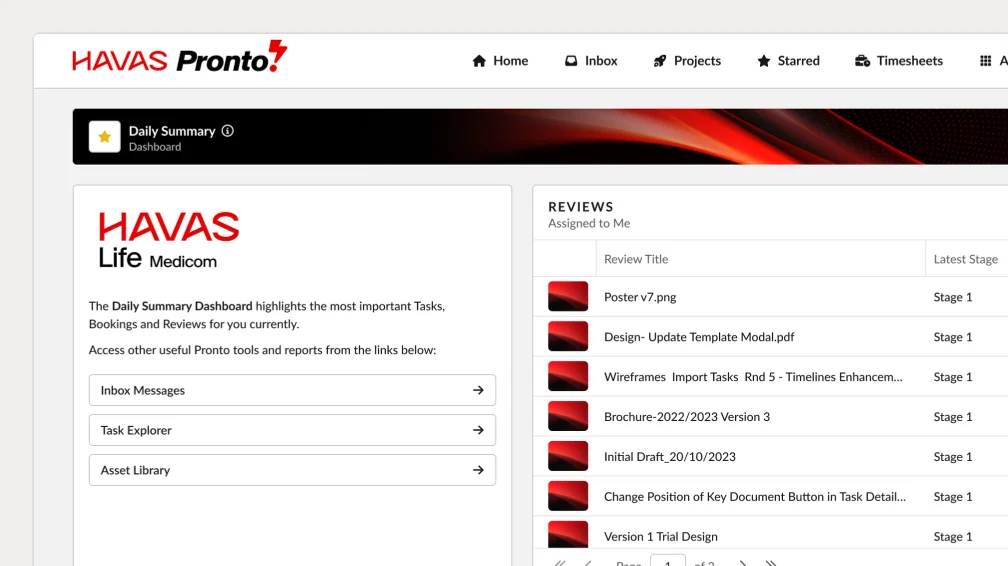Open the Wireframes Import Tasks thumbnail
Viewport: 1008px width, 566px height.
pyautogui.click(x=568, y=376)
